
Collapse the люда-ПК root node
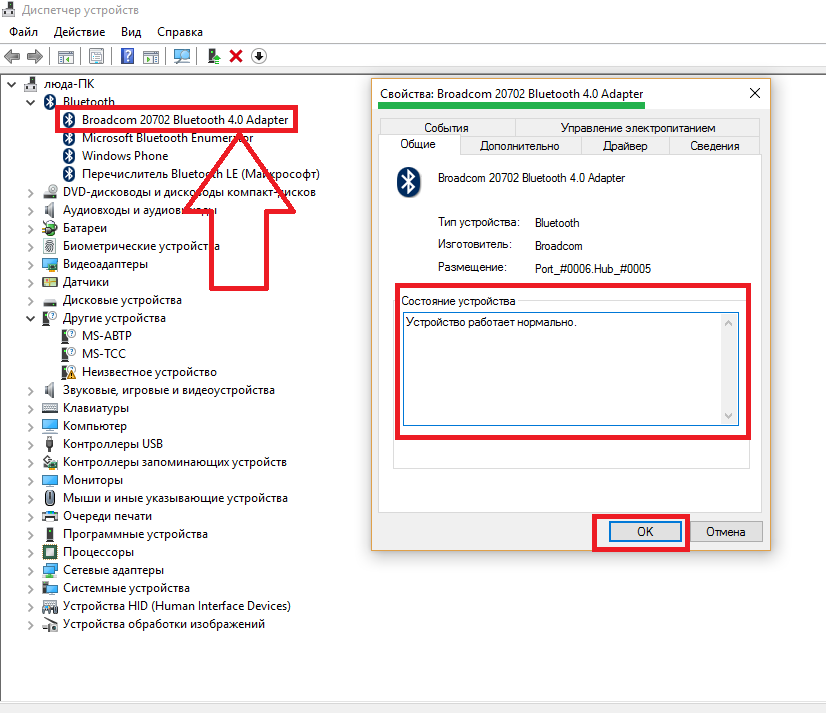[x=12, y=84]
